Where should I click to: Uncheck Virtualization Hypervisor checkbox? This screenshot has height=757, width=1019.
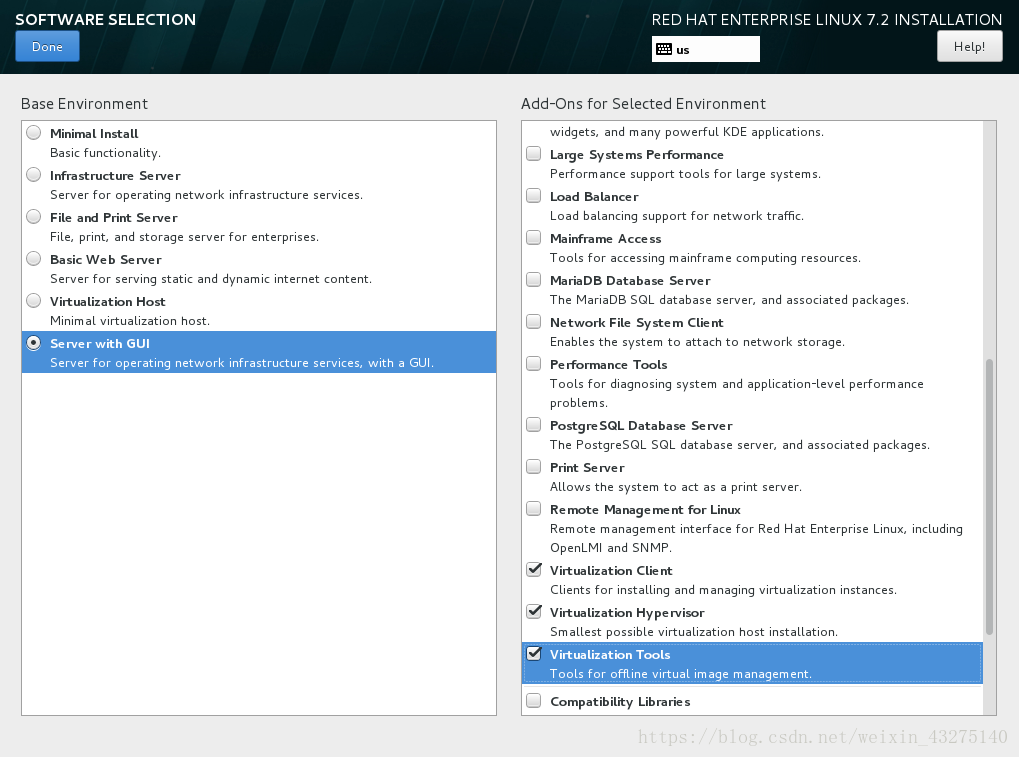(534, 611)
